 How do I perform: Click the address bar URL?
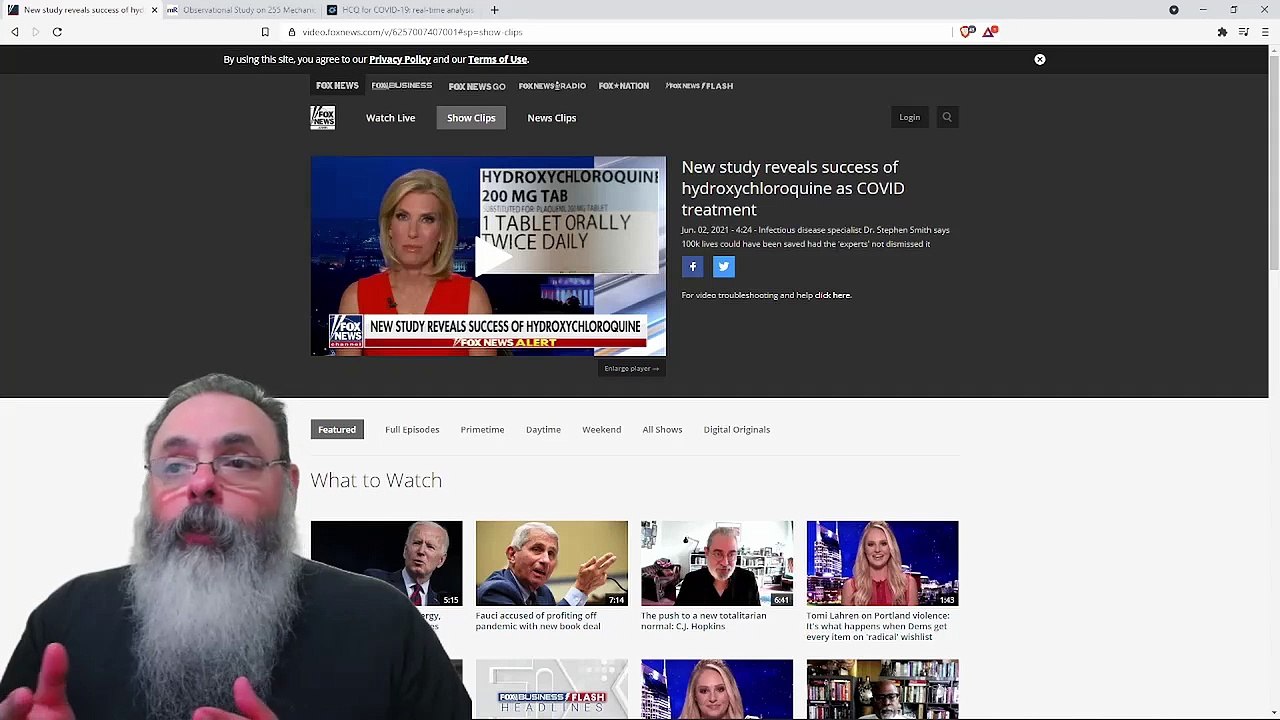click(x=412, y=32)
